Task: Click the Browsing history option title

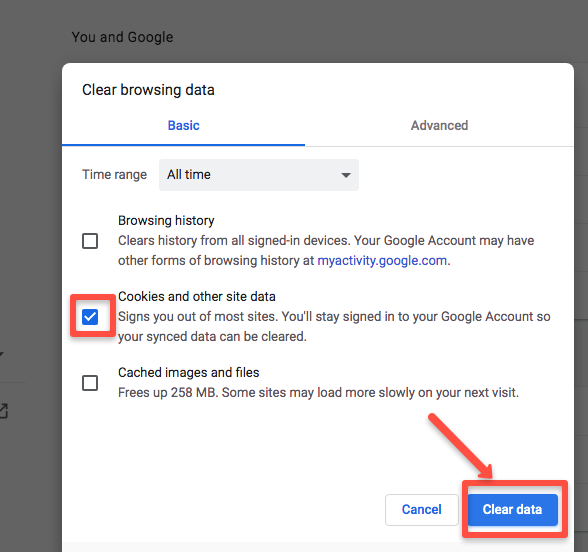Action: point(166,220)
